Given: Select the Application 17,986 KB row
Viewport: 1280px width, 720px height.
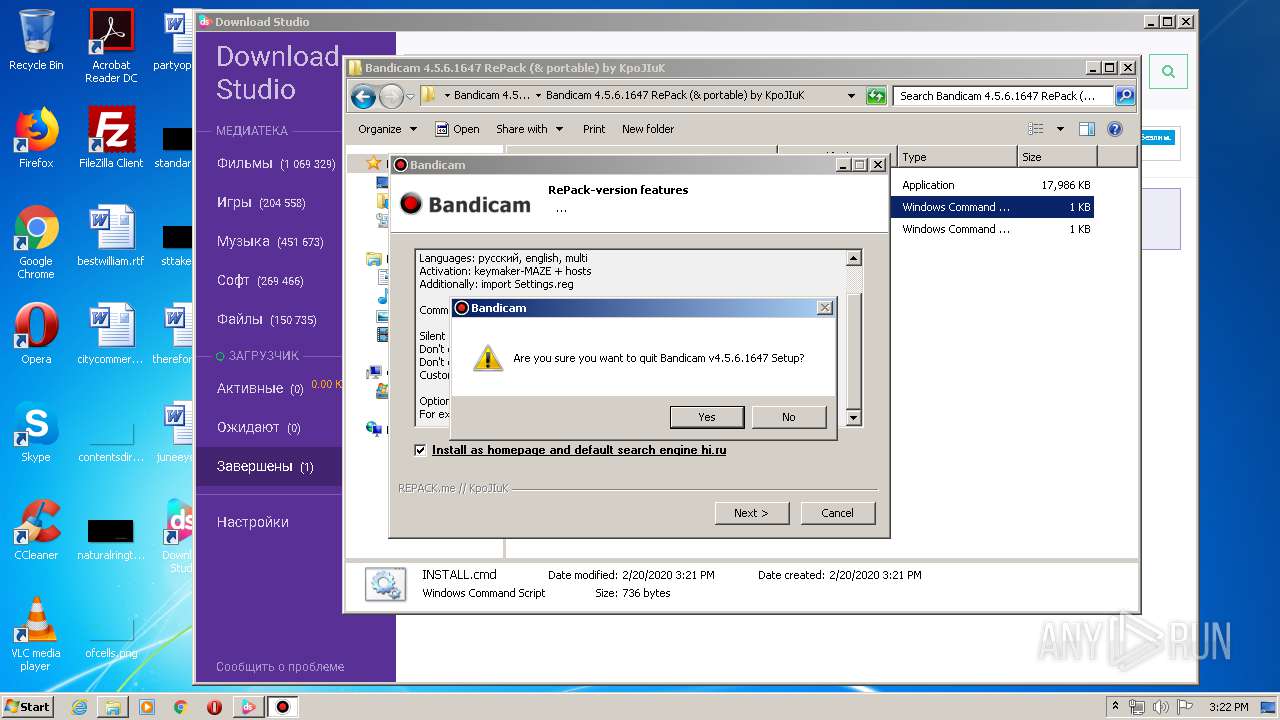Looking at the screenshot, I should pyautogui.click(x=994, y=185).
